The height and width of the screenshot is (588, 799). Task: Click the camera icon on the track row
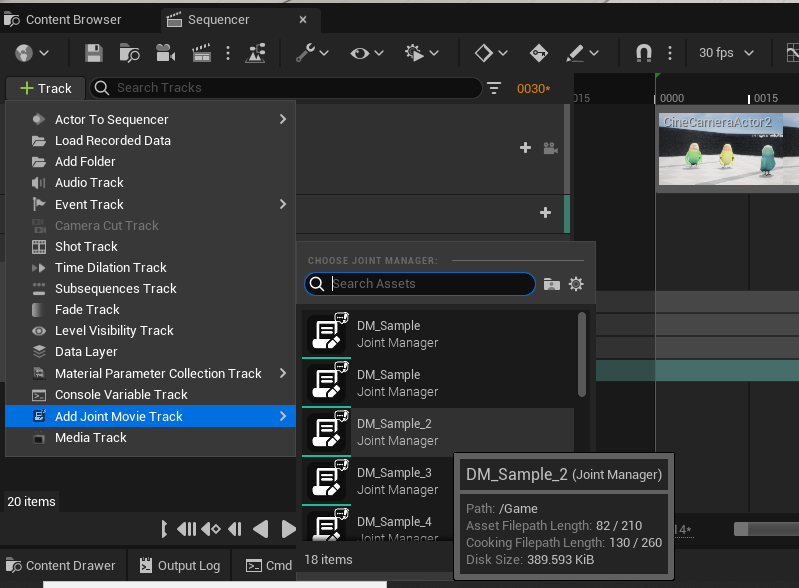[x=550, y=148]
